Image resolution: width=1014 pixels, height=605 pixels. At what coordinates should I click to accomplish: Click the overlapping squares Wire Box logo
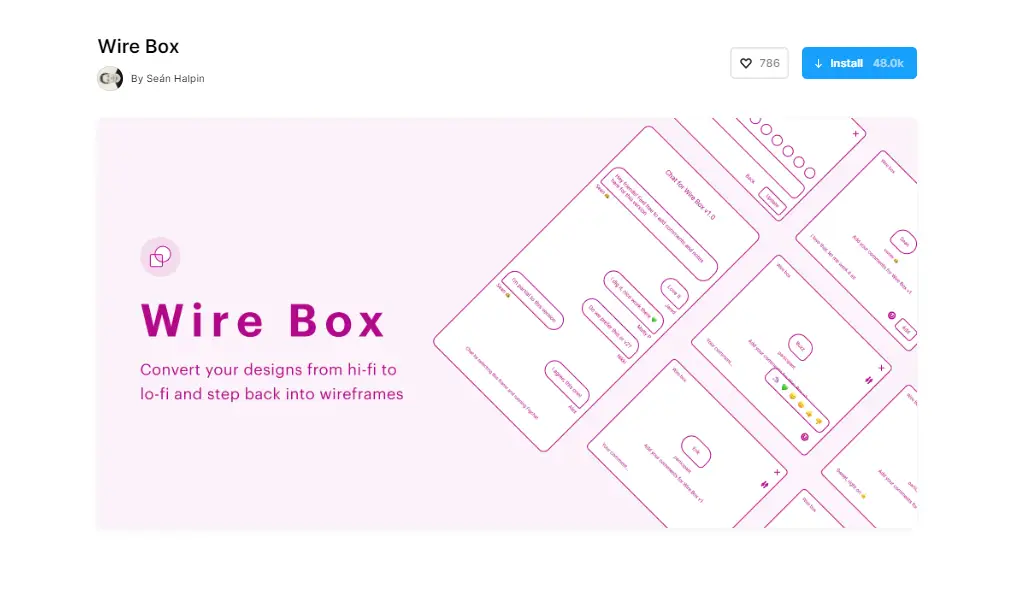tap(159, 258)
